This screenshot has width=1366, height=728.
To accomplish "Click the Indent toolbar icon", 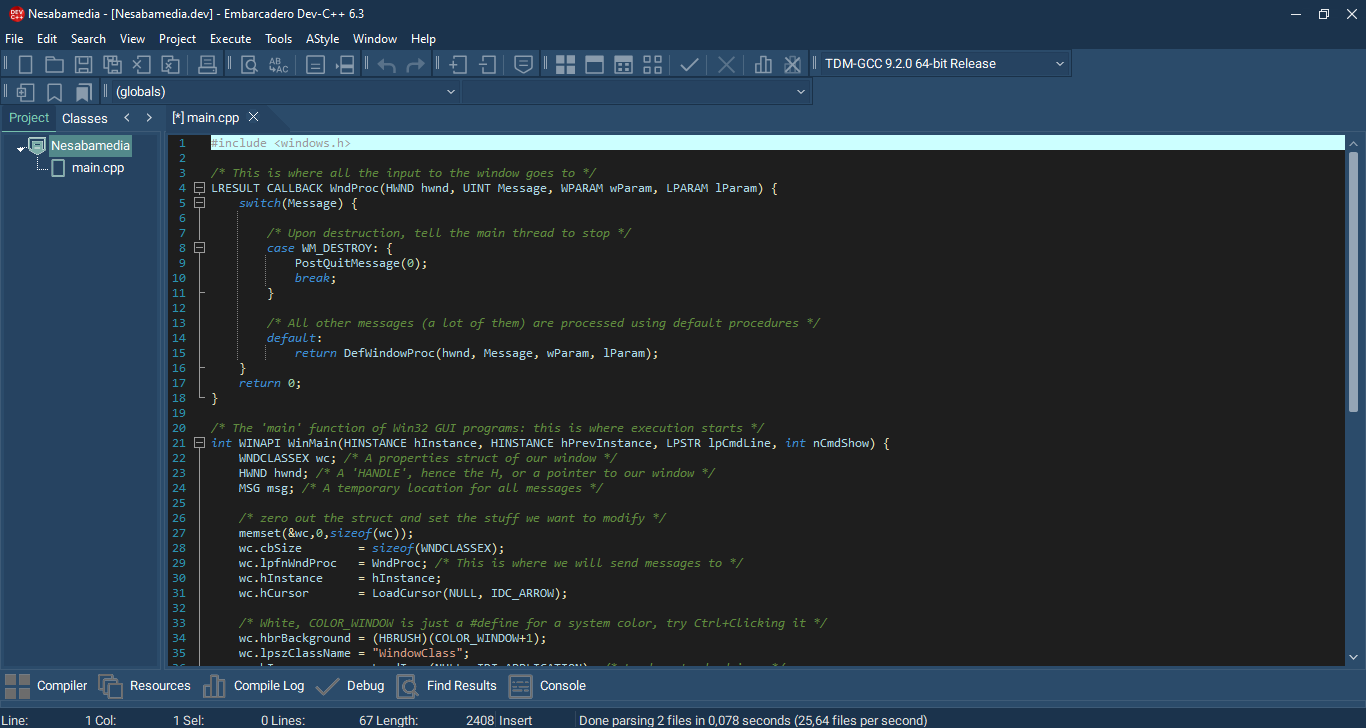I will point(458,65).
